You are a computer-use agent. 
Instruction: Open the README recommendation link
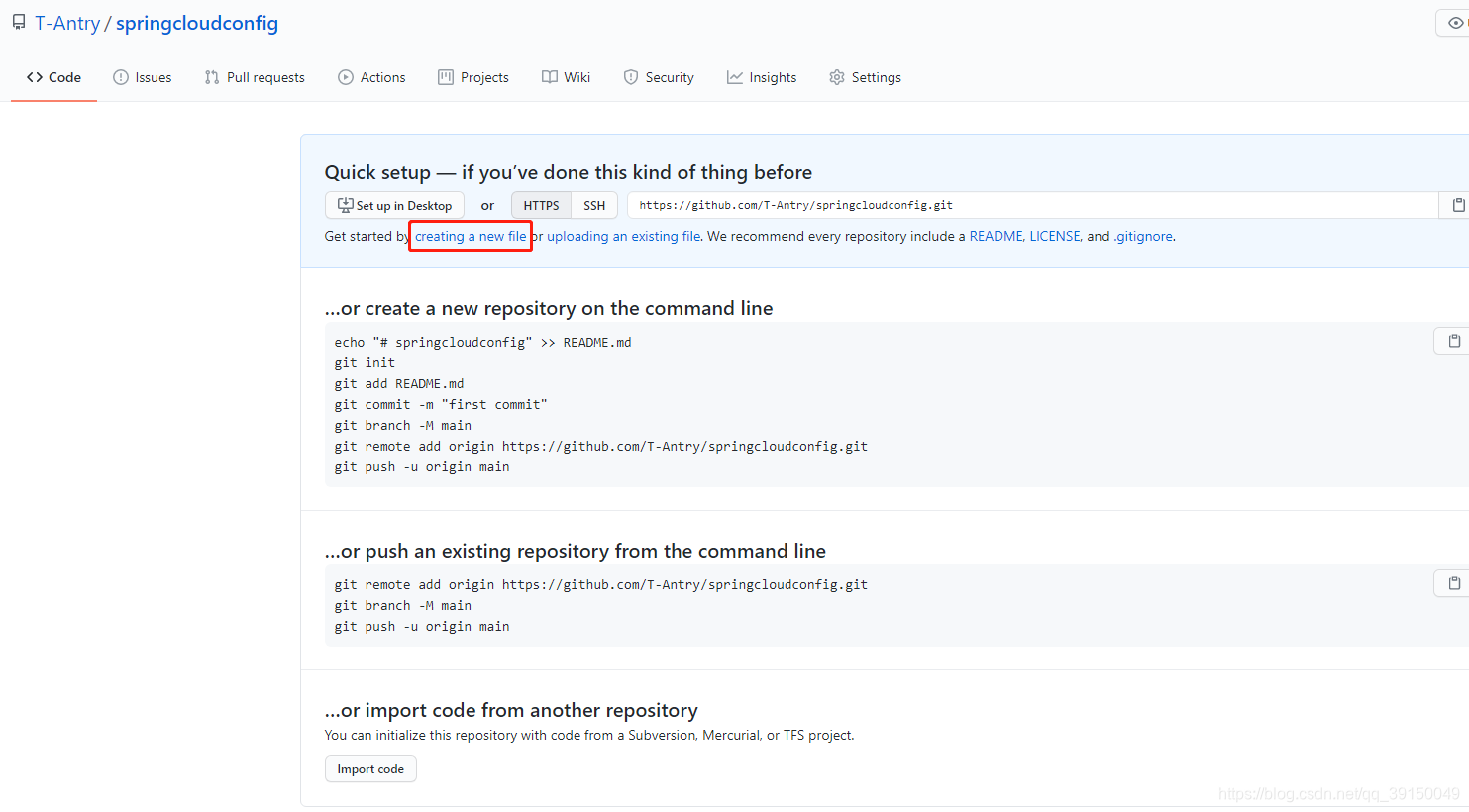(996, 236)
